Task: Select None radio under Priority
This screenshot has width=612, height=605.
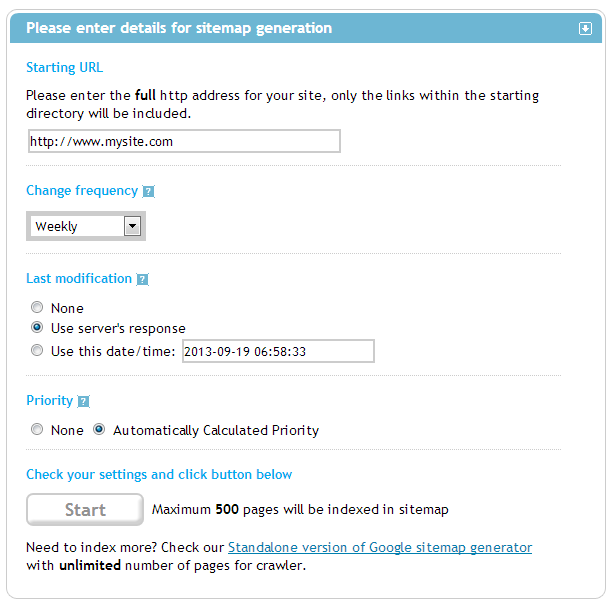Action: [37, 429]
